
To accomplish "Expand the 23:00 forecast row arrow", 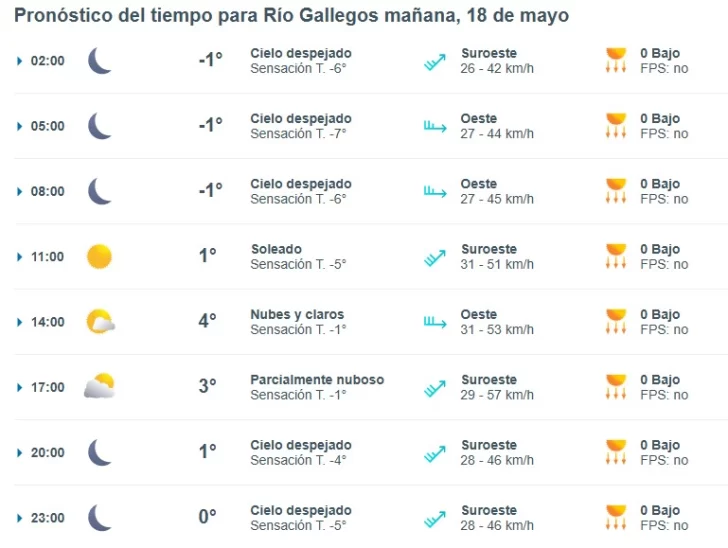I will coord(19,518).
